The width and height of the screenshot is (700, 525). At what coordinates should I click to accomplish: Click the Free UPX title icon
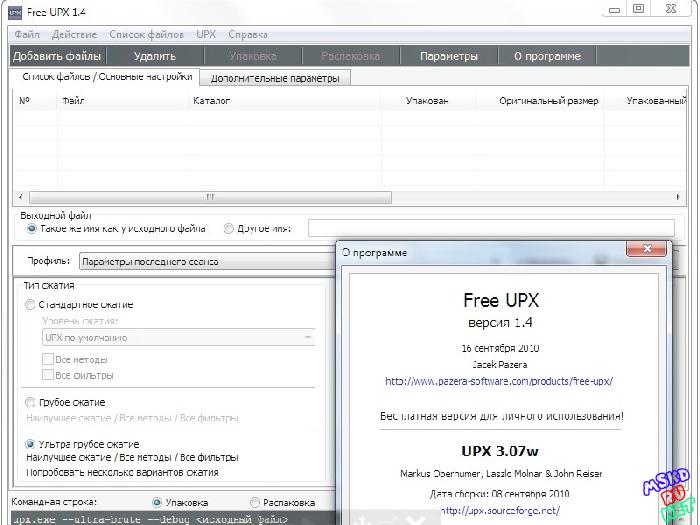(15, 12)
